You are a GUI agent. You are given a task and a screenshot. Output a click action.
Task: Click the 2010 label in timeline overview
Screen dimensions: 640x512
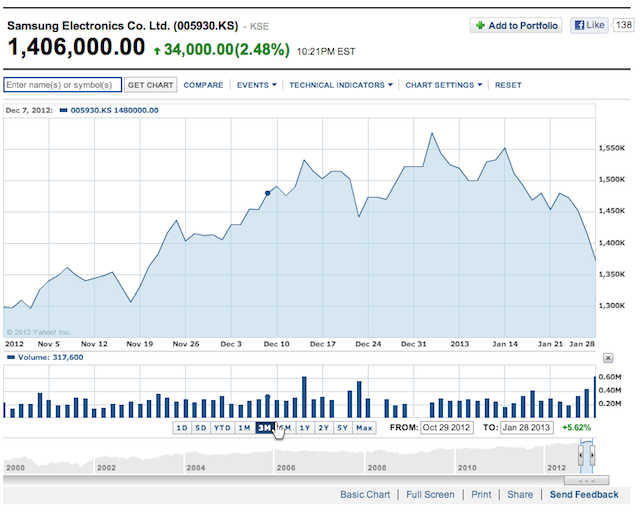point(467,467)
